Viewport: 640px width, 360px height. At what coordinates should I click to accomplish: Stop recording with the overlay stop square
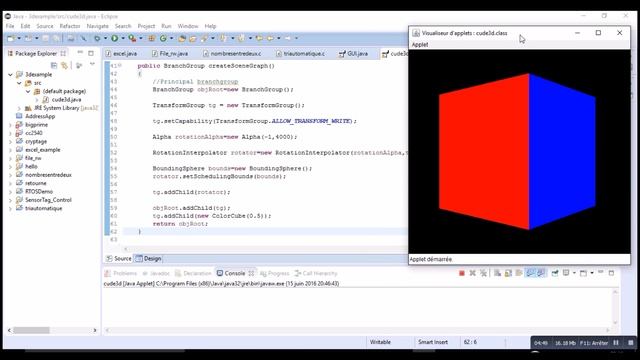click(x=631, y=343)
